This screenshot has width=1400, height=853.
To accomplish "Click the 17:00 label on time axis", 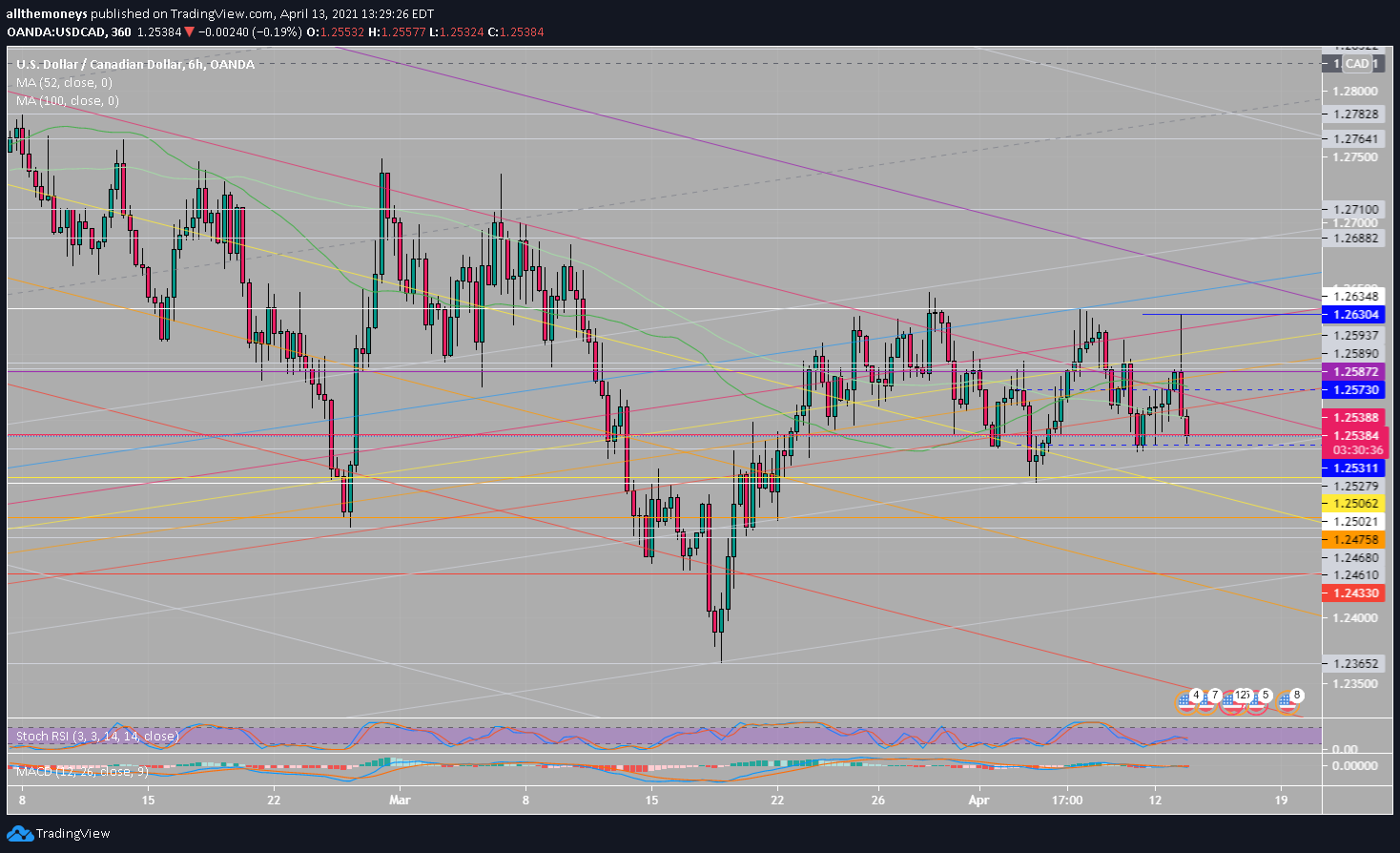I will click(x=1067, y=800).
